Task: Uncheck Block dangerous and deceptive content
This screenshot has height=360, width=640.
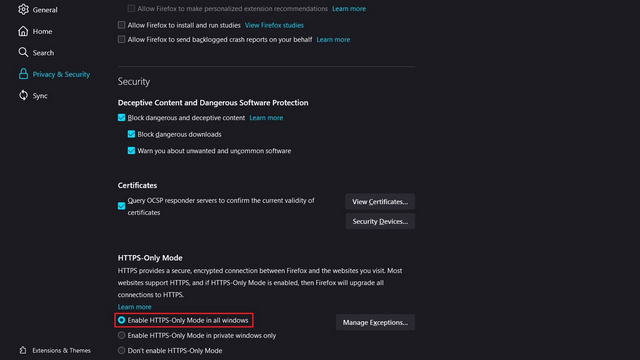Action: [122, 118]
